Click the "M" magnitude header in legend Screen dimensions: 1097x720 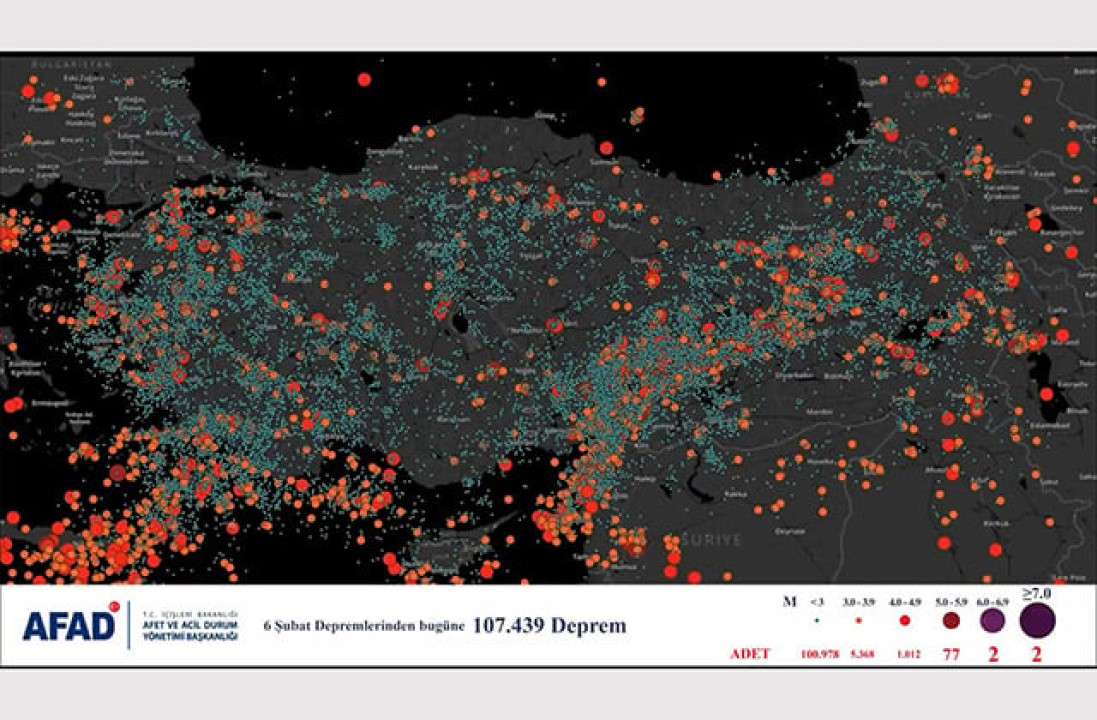tap(789, 602)
